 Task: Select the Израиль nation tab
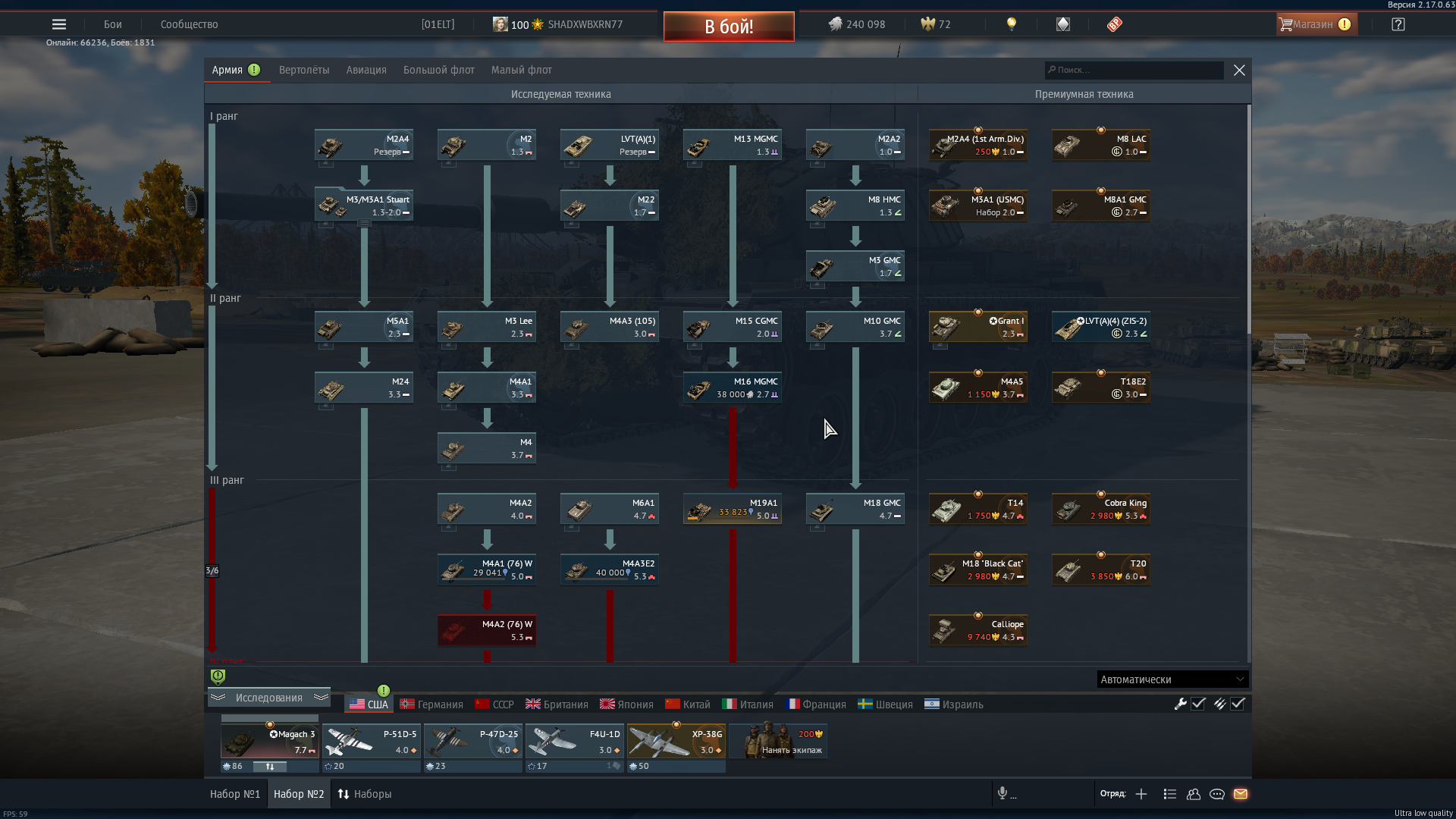(x=954, y=704)
